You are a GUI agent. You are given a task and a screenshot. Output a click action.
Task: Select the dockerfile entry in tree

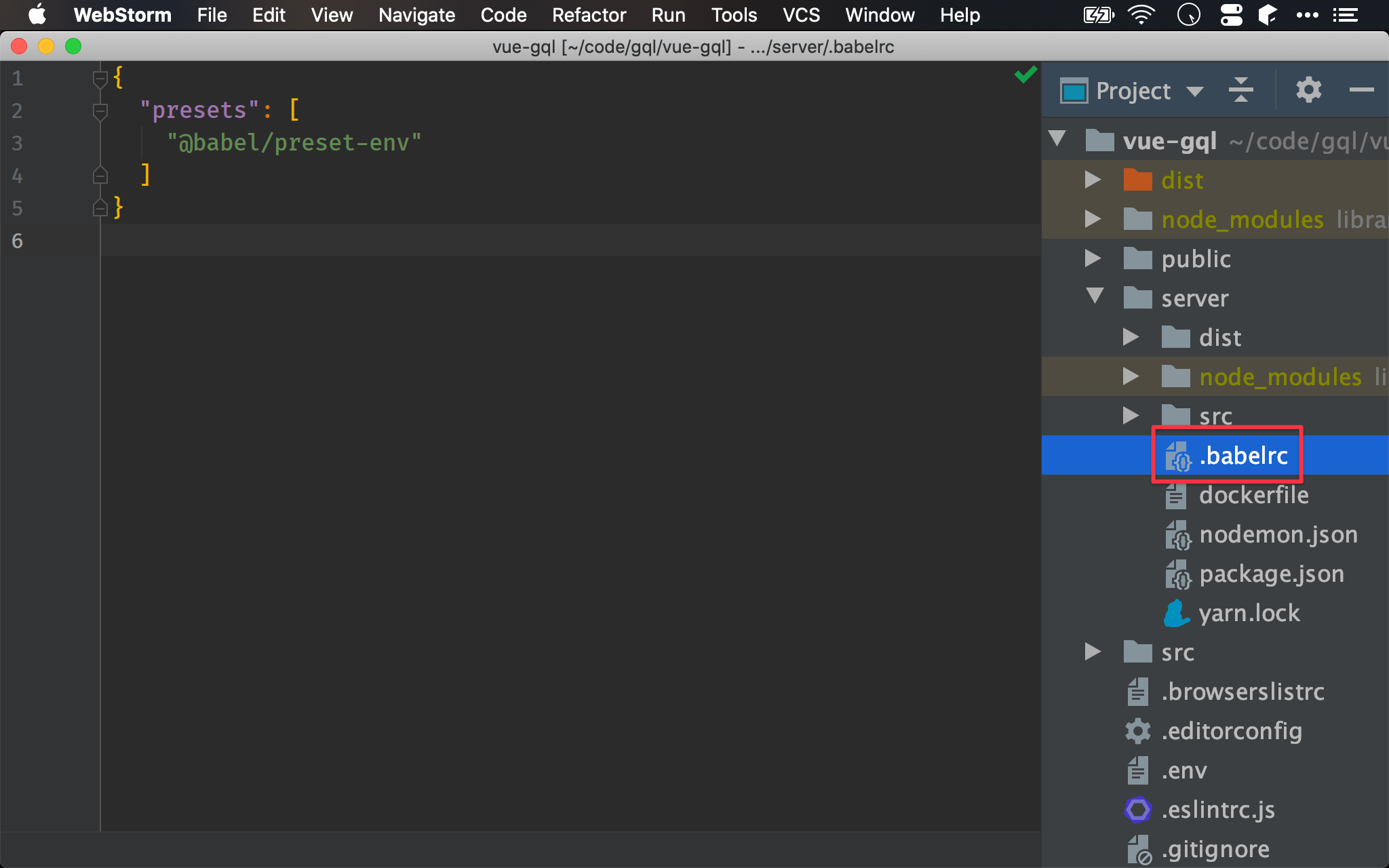coord(1254,495)
